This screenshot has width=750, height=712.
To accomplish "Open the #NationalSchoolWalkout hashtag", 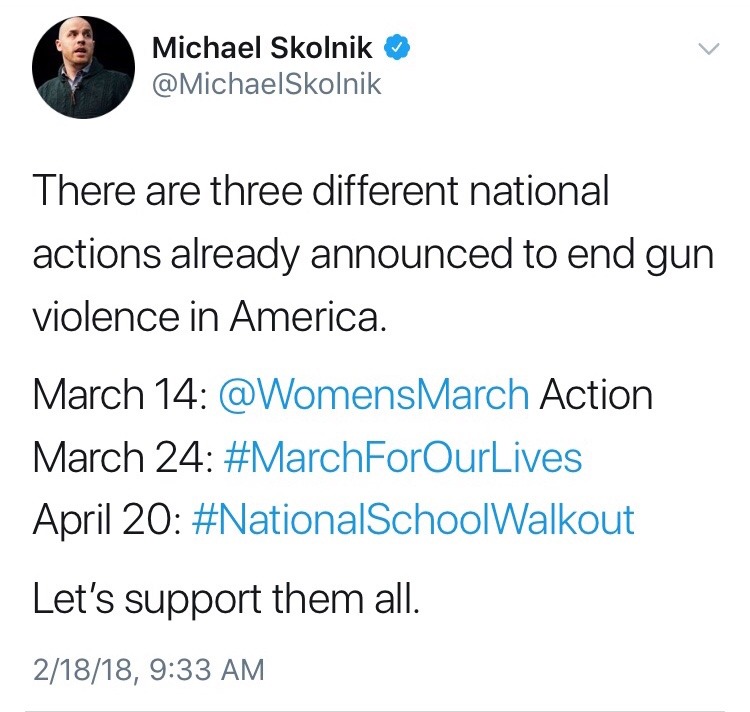I will (x=410, y=519).
